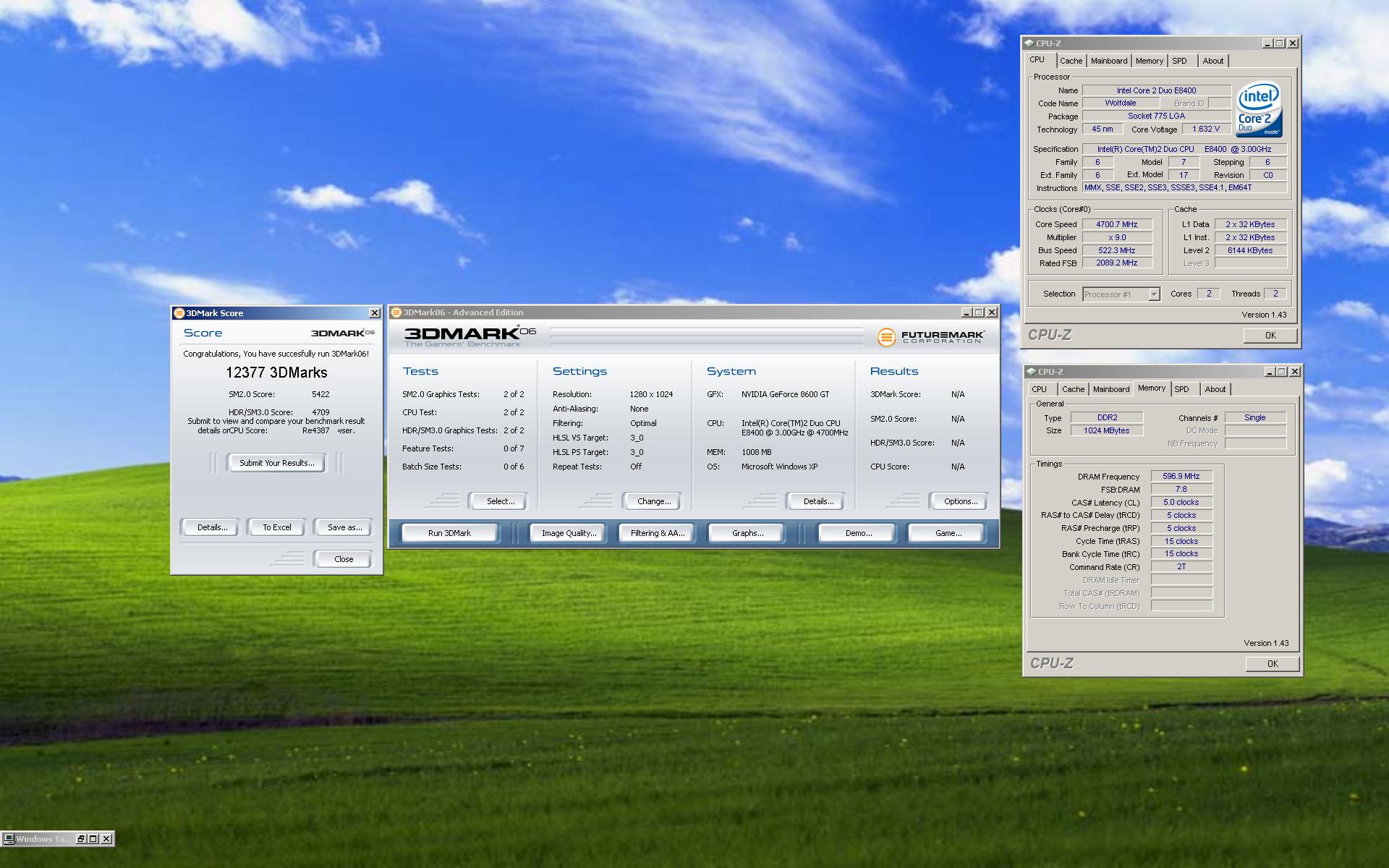This screenshot has width=1389, height=868.
Task: Close the 3DMark06 Advanced Edition window
Action: (x=992, y=312)
